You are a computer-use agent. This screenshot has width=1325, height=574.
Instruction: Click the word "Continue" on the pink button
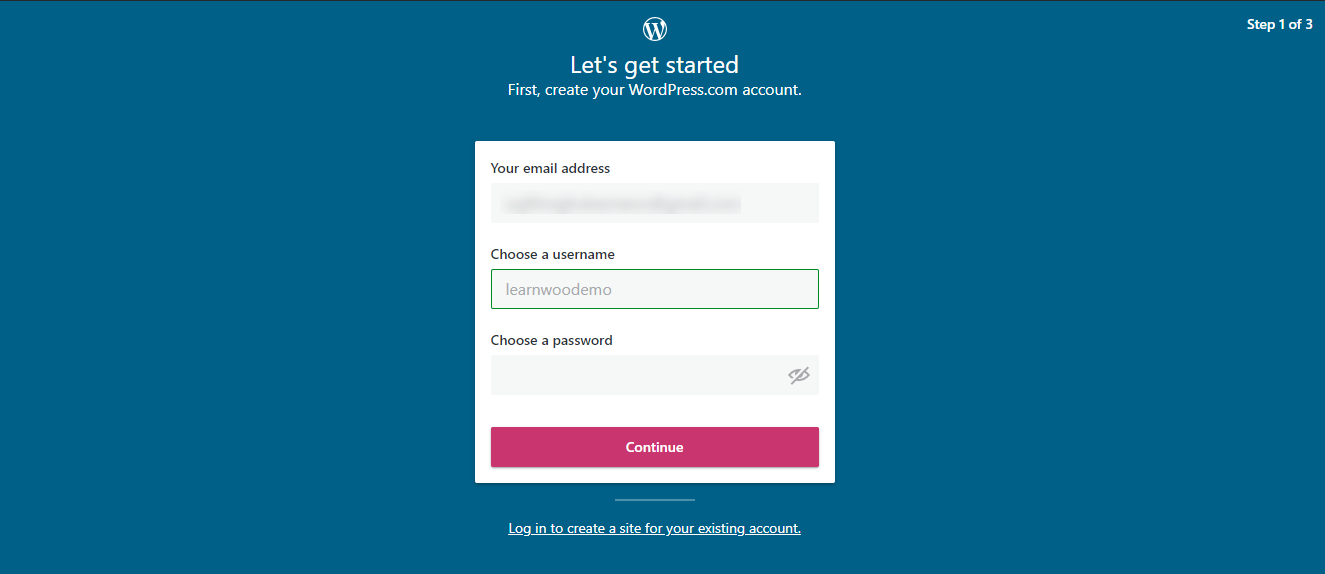coord(654,447)
